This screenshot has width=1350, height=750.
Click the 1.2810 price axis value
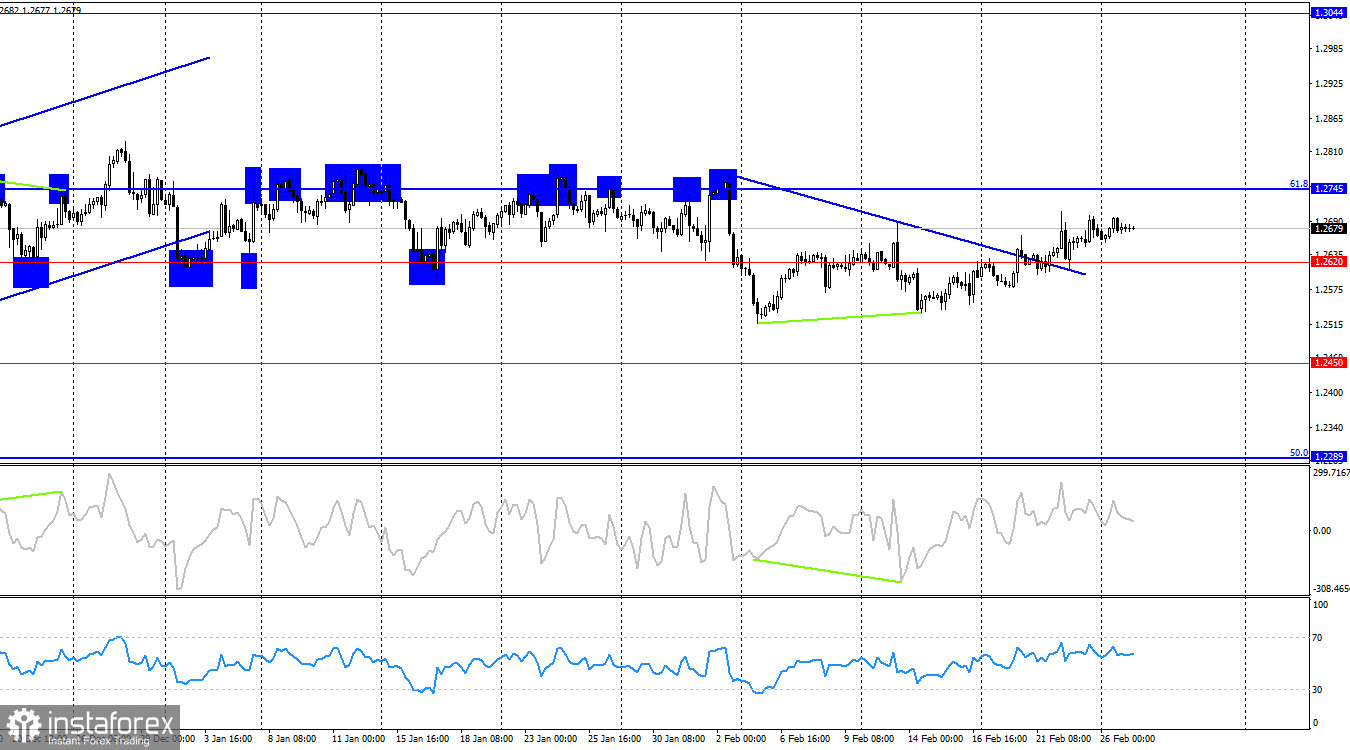[1330, 153]
